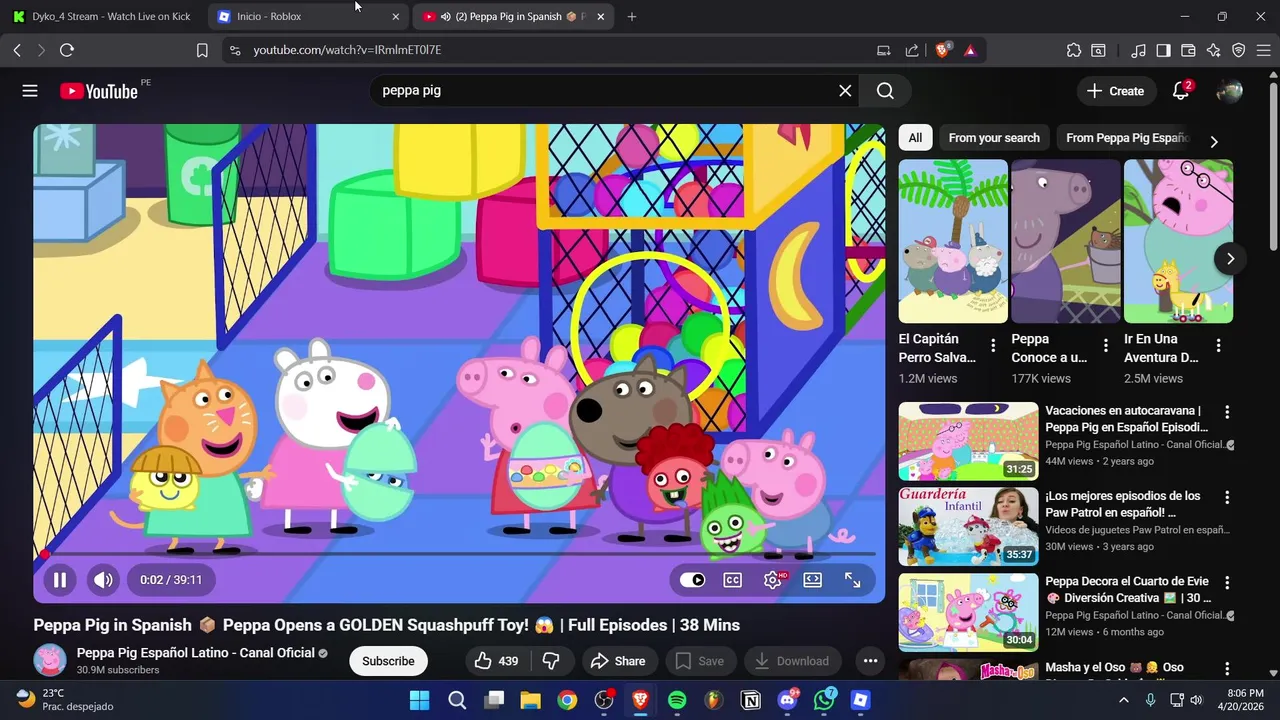Viewport: 1280px width, 720px height.
Task: Select the All filter chip
Action: click(x=915, y=138)
